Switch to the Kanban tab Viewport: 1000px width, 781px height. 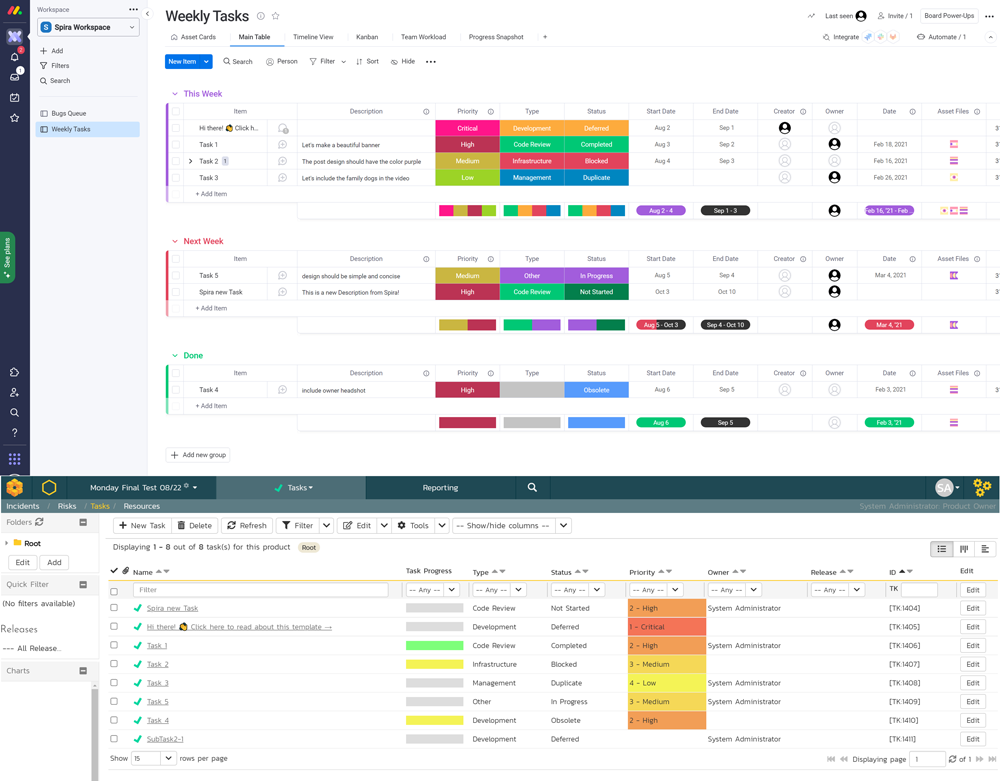pyautogui.click(x=367, y=37)
